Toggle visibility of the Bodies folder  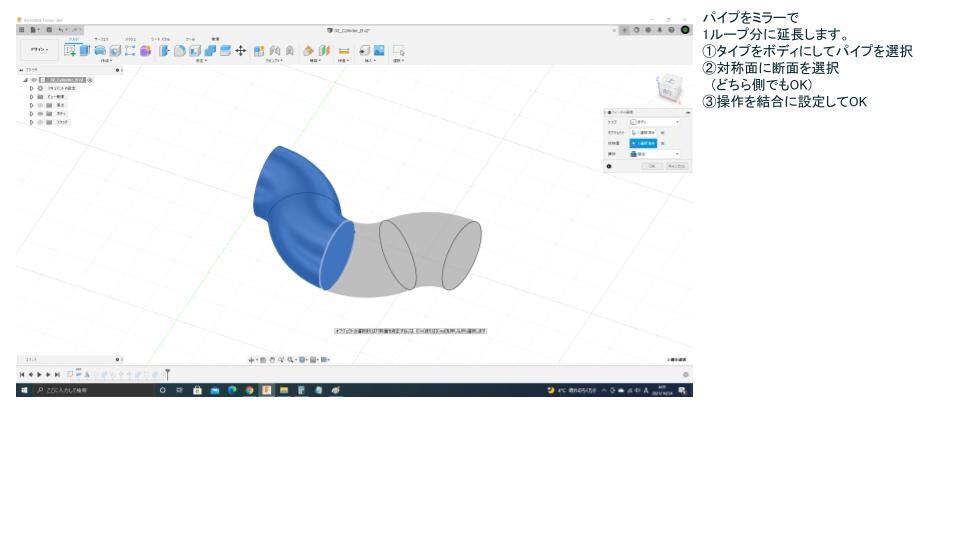(40, 114)
